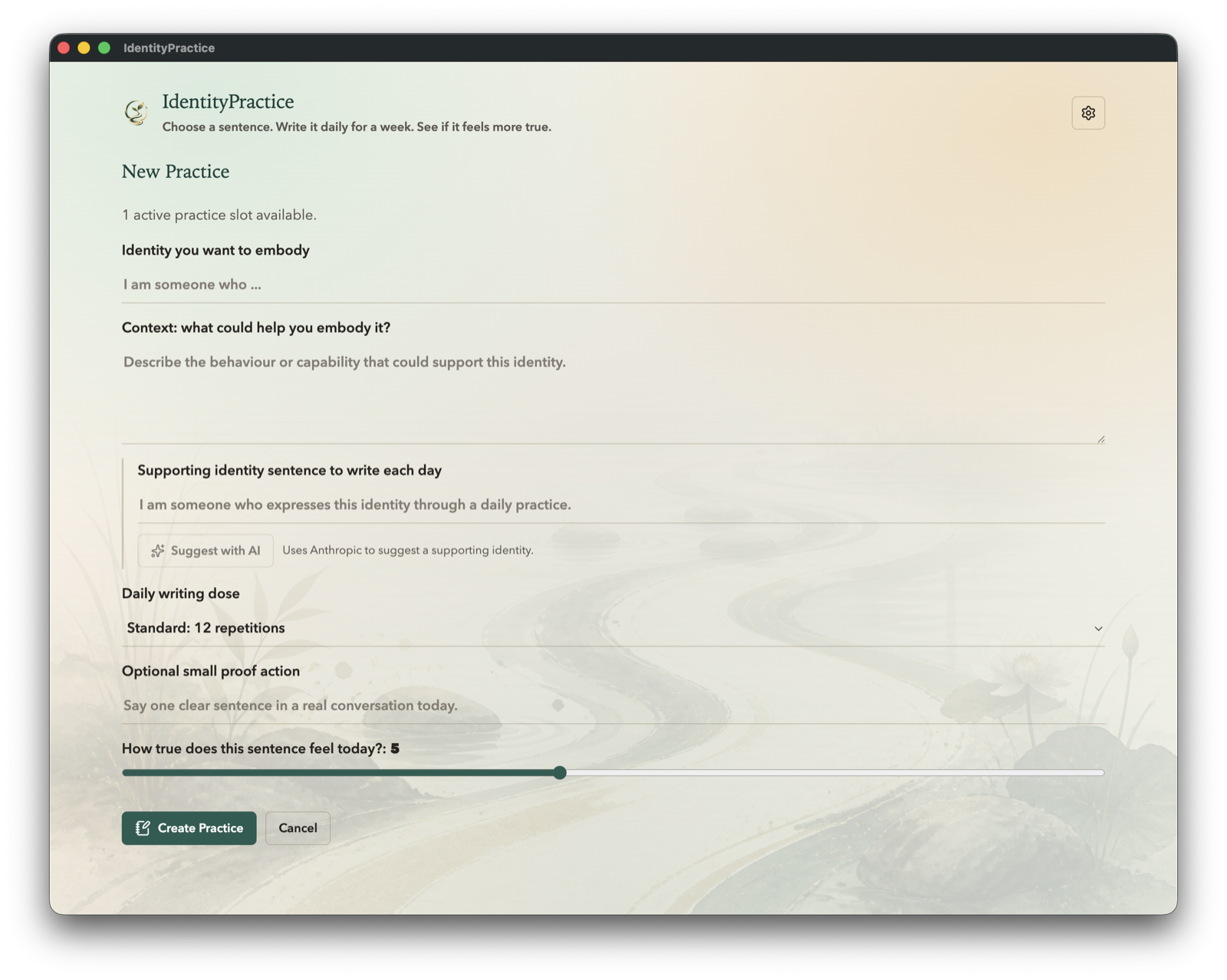Focus the optional small proof action field
The image size is (1227, 980).
click(613, 705)
